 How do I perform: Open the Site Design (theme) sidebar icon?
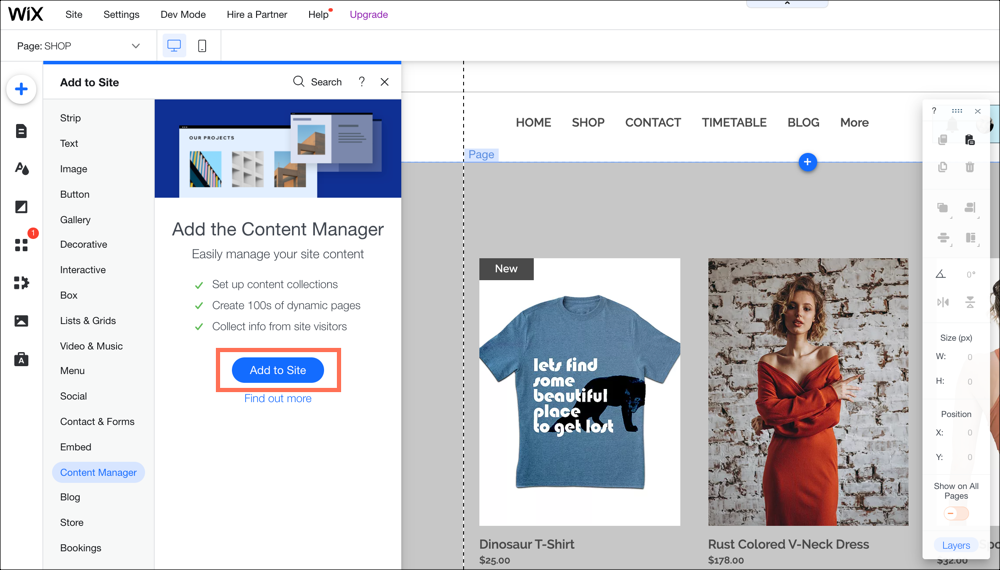point(21,168)
